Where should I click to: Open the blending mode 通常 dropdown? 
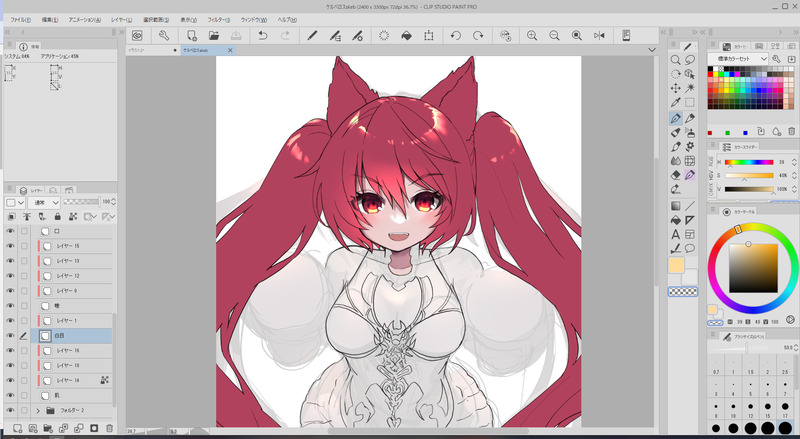pyautogui.click(x=44, y=203)
